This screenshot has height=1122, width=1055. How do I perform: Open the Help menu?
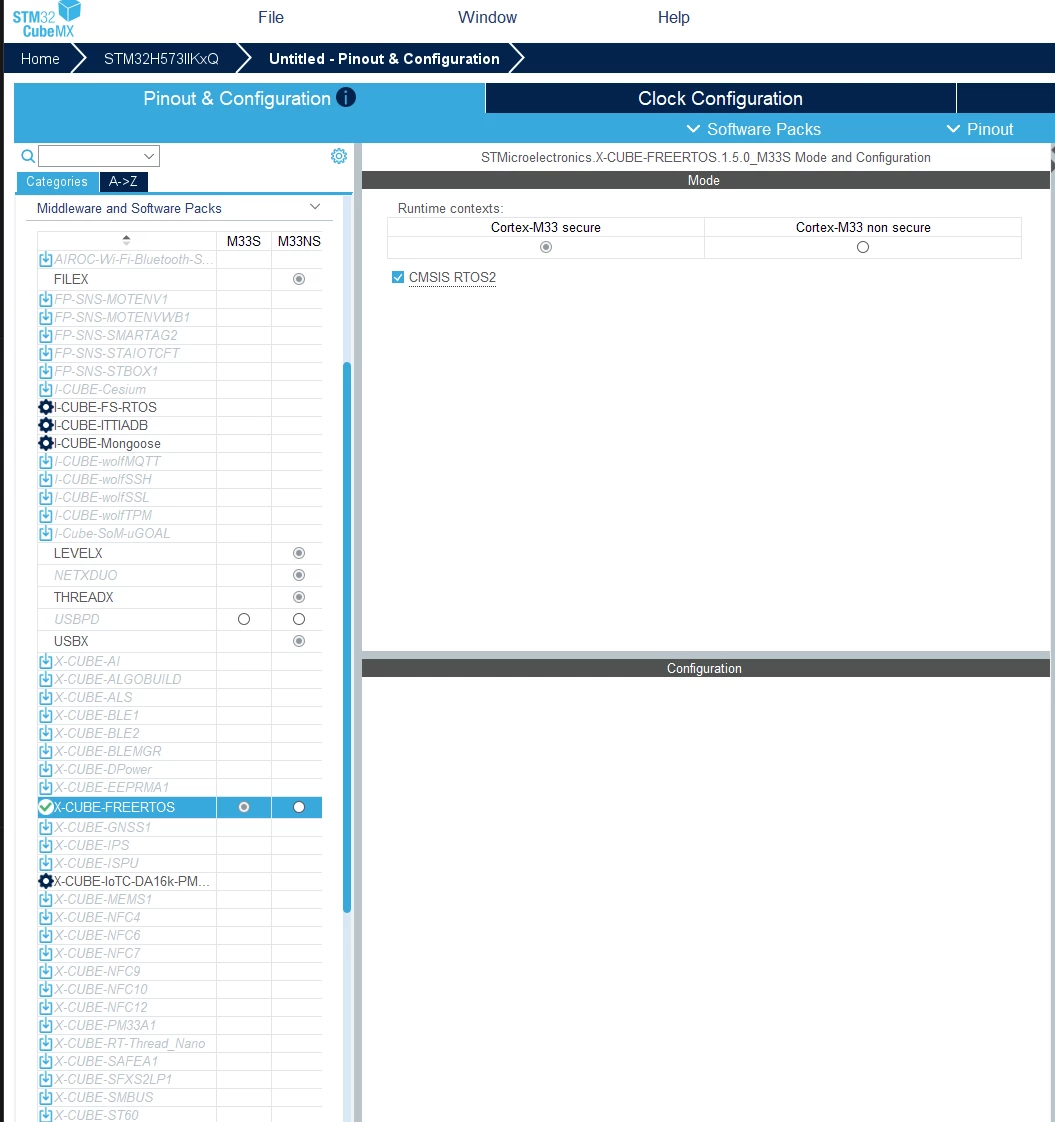[x=674, y=17]
